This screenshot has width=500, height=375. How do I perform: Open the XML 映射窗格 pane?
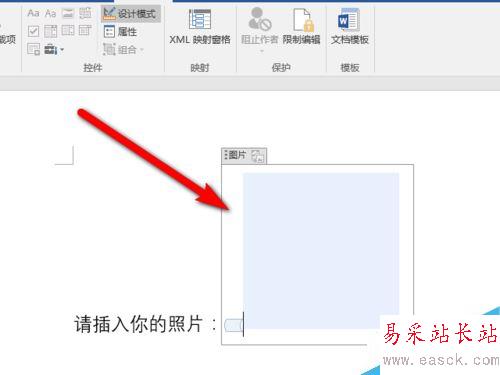[200, 27]
